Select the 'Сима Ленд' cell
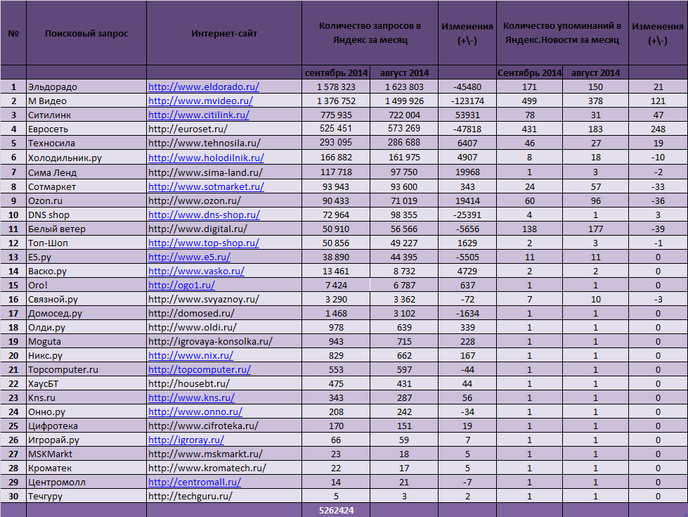The image size is (688, 517). click(86, 172)
